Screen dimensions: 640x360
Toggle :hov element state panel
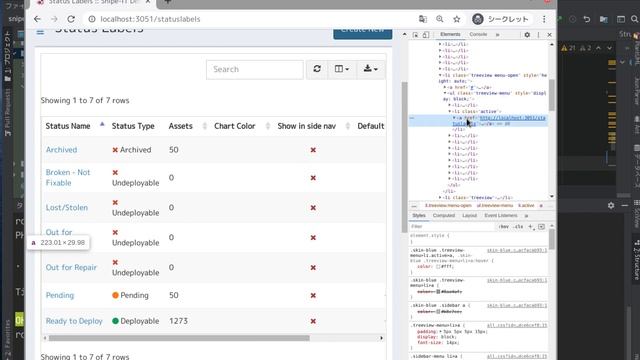tap(504, 227)
